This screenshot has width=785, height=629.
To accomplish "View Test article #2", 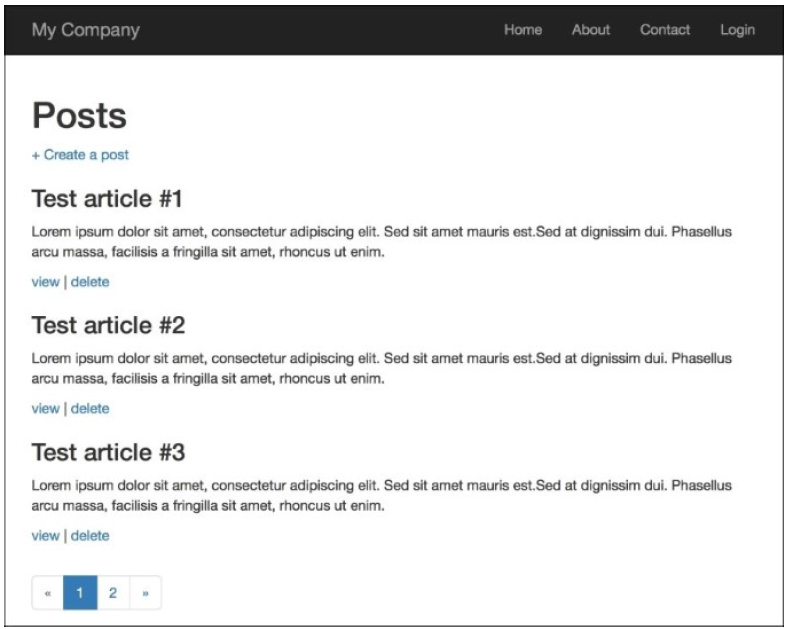I will [x=46, y=409].
